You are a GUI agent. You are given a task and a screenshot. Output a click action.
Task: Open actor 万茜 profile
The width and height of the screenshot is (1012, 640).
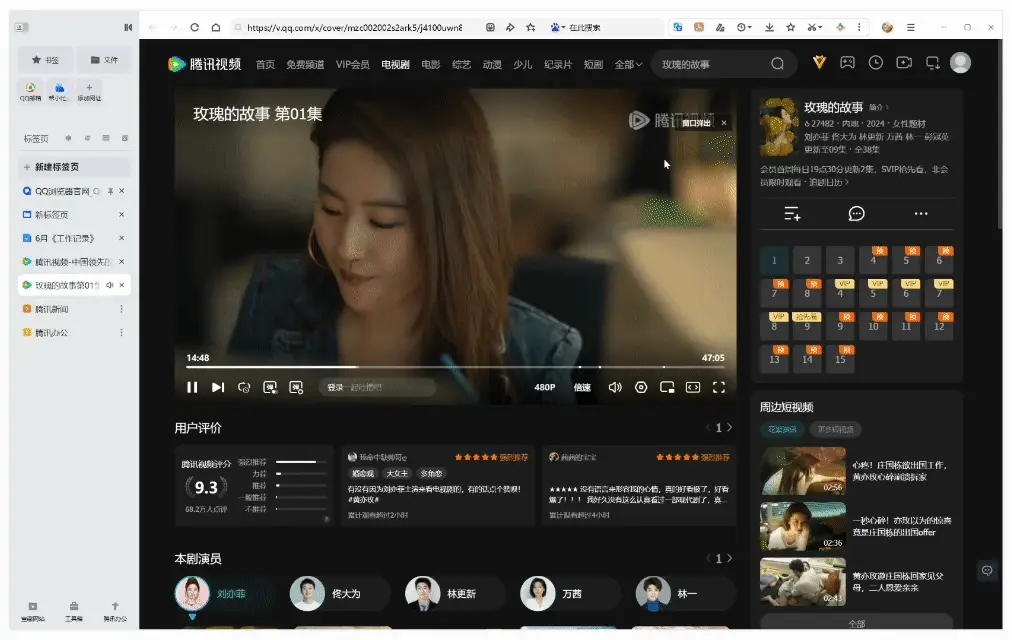point(570,594)
